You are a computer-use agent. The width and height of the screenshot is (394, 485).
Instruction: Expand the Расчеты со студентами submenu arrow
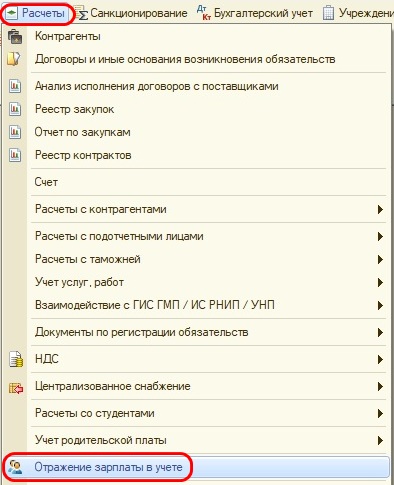(380, 413)
